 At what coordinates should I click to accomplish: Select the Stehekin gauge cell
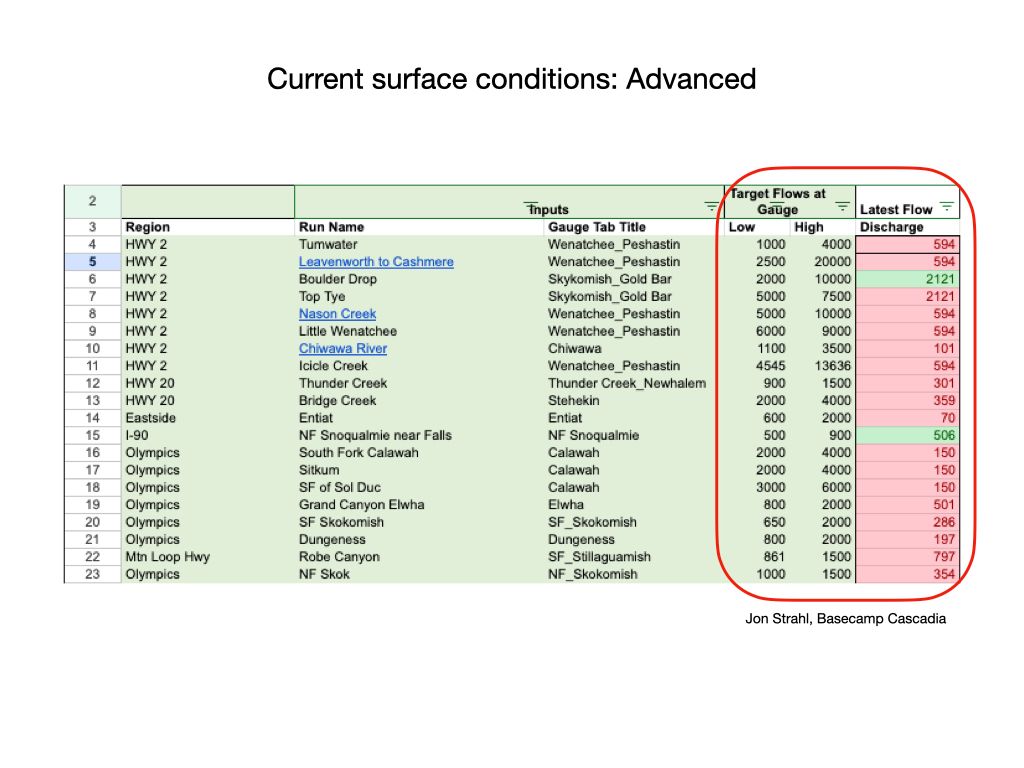tap(633, 401)
